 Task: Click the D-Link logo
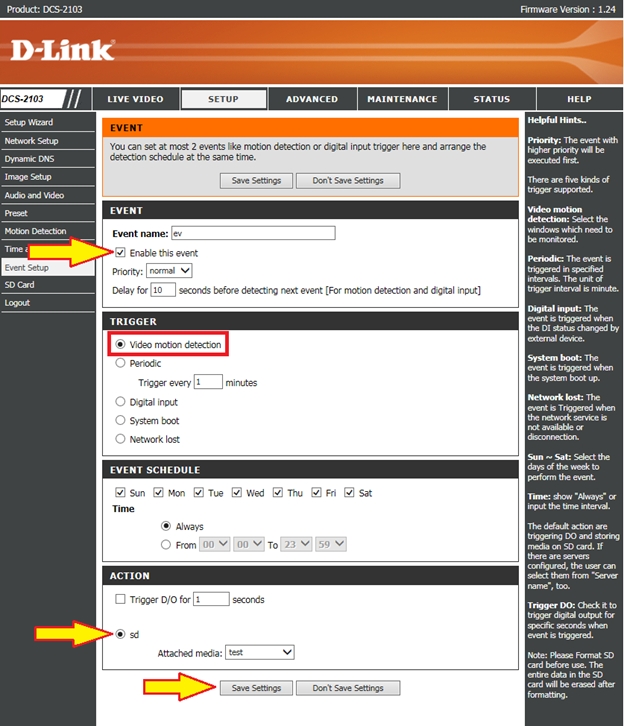click(64, 49)
